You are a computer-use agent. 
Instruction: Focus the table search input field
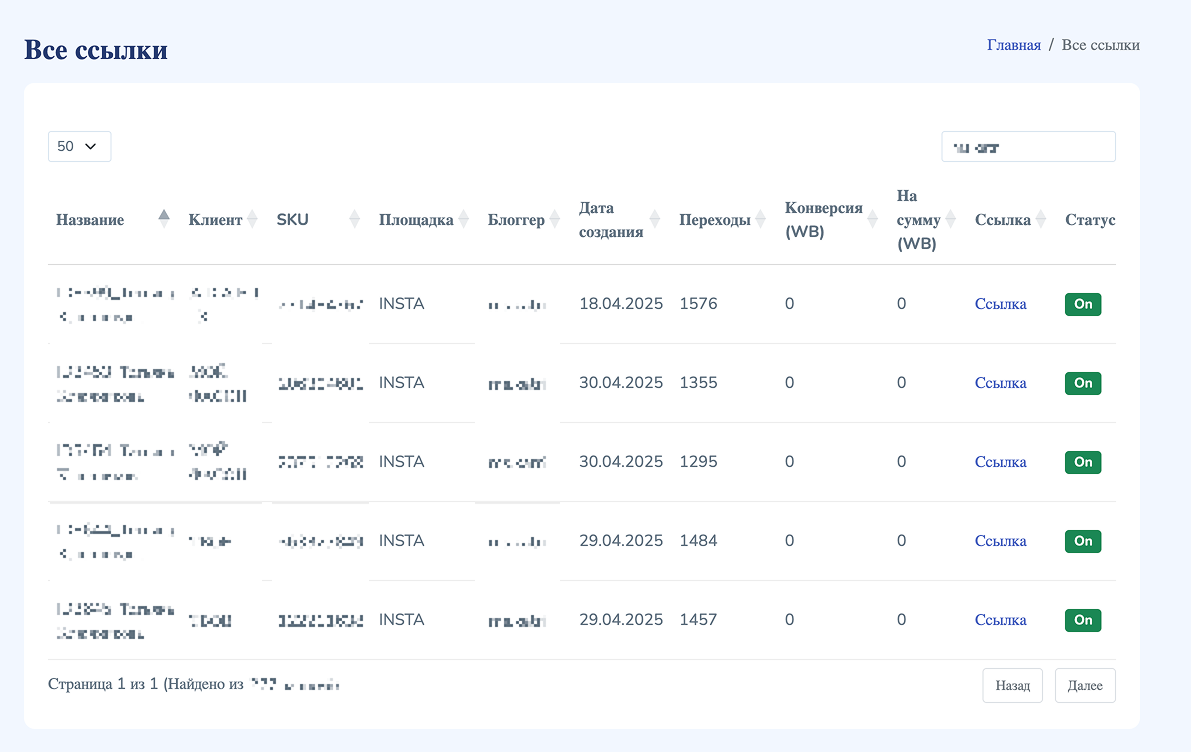pos(1028,146)
